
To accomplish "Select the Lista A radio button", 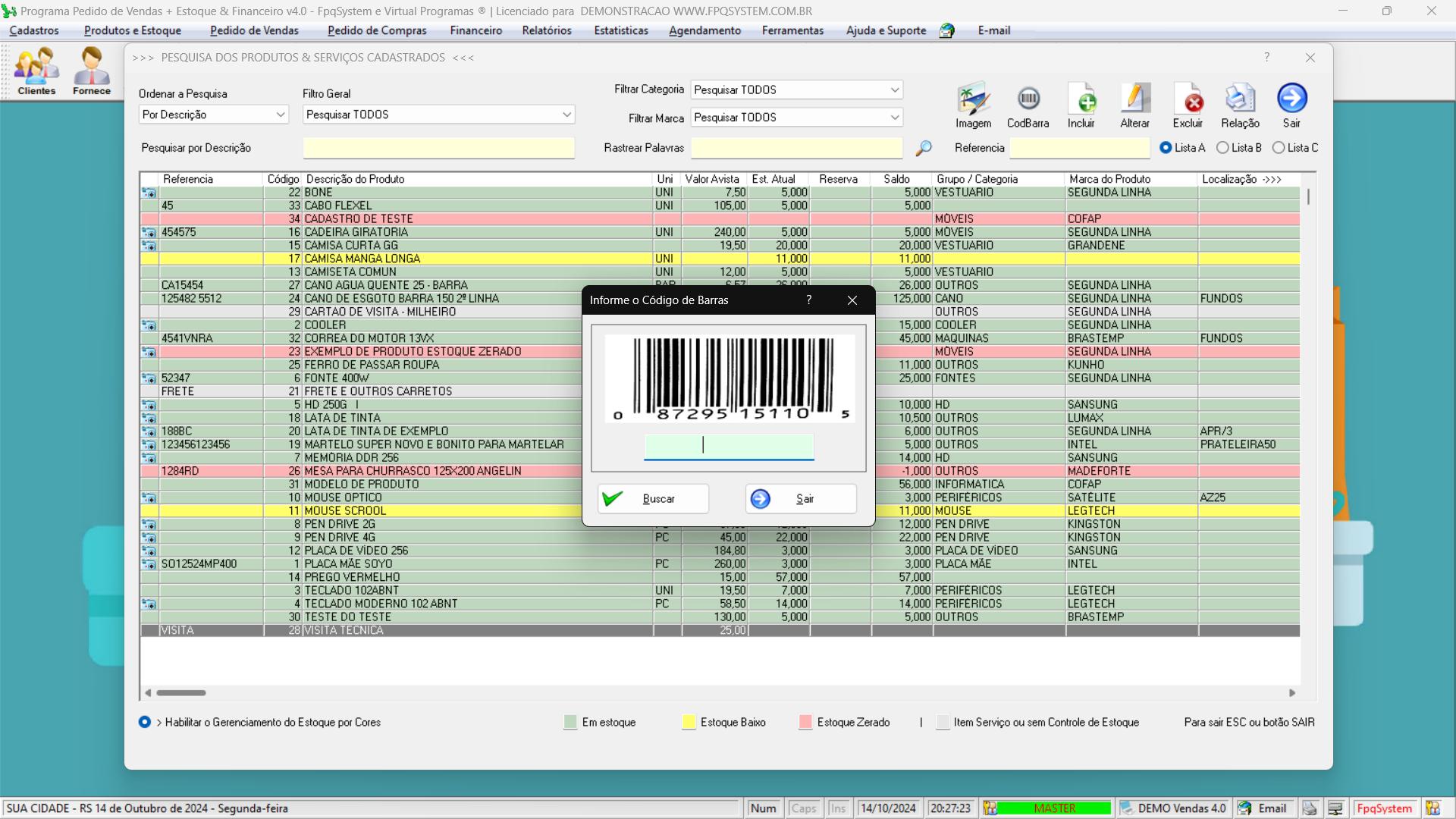I will (1166, 148).
